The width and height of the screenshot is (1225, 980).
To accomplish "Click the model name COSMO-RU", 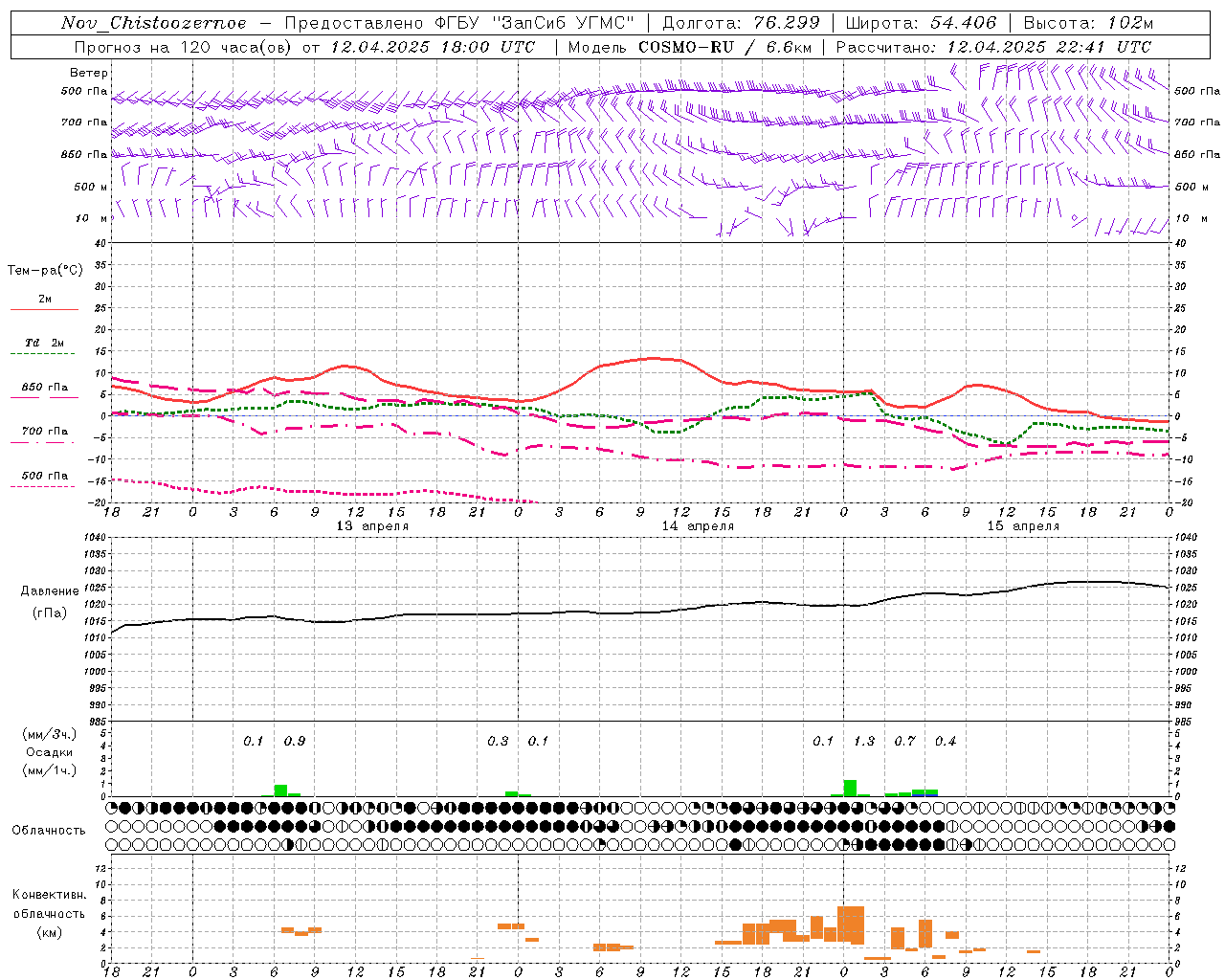I will tap(686, 47).
